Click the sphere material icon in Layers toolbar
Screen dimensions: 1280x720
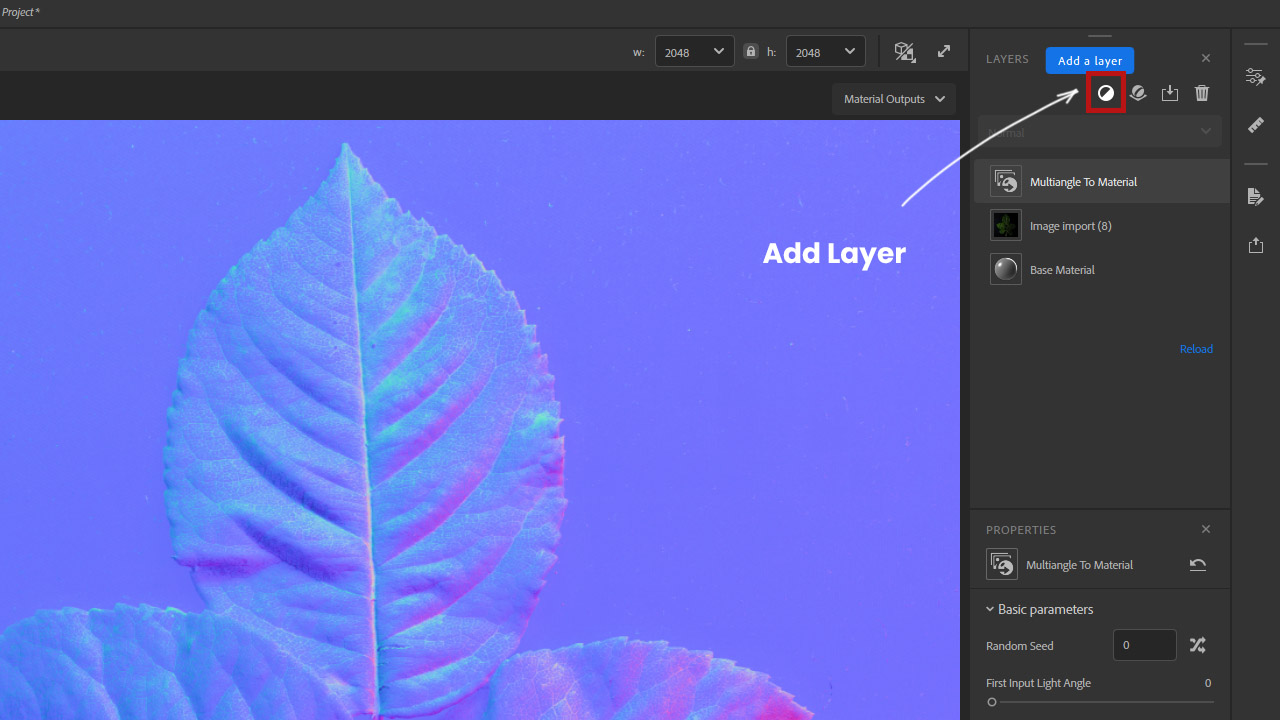(1138, 93)
